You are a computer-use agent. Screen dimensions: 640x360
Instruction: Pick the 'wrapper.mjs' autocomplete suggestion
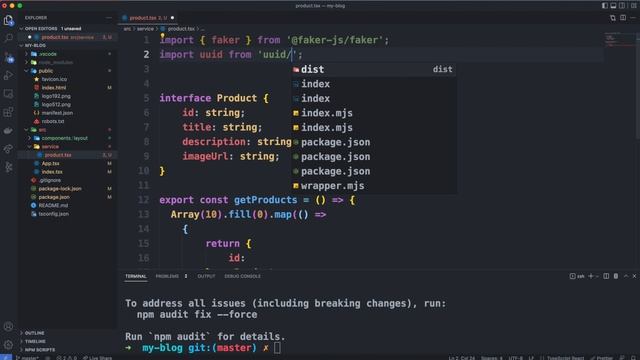(373, 186)
